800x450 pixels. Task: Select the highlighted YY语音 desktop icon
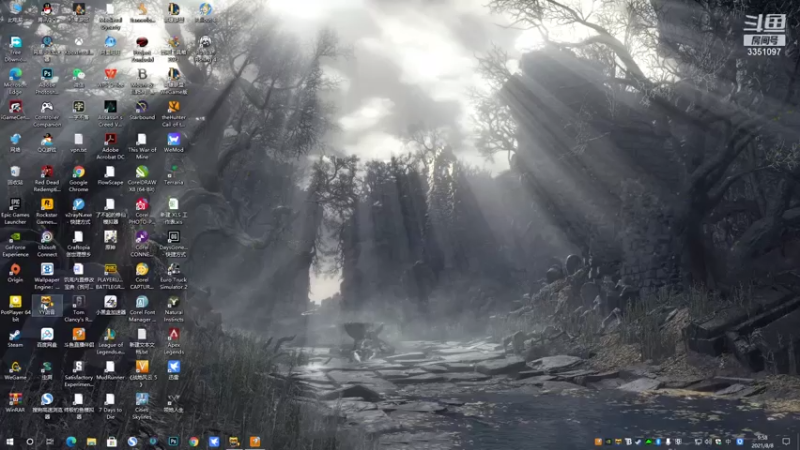(47, 305)
